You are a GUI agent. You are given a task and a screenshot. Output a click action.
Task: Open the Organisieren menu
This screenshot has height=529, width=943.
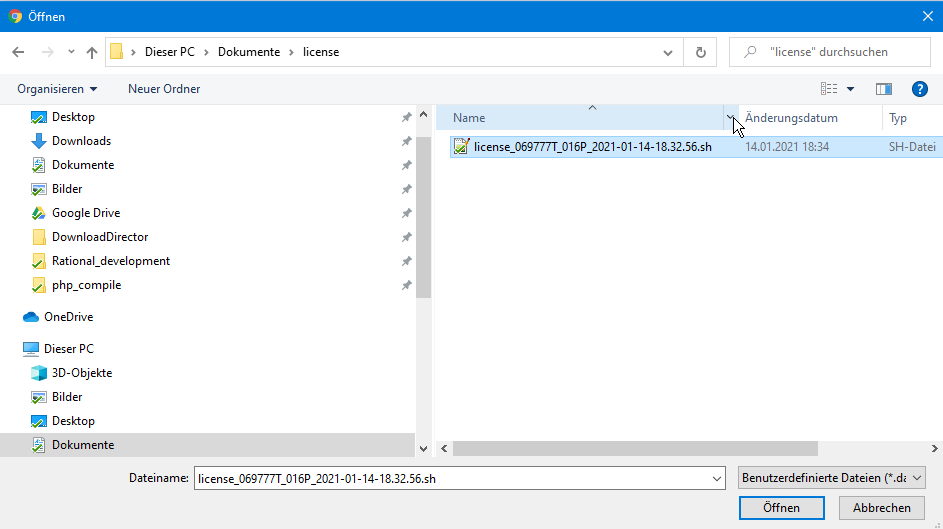point(57,89)
